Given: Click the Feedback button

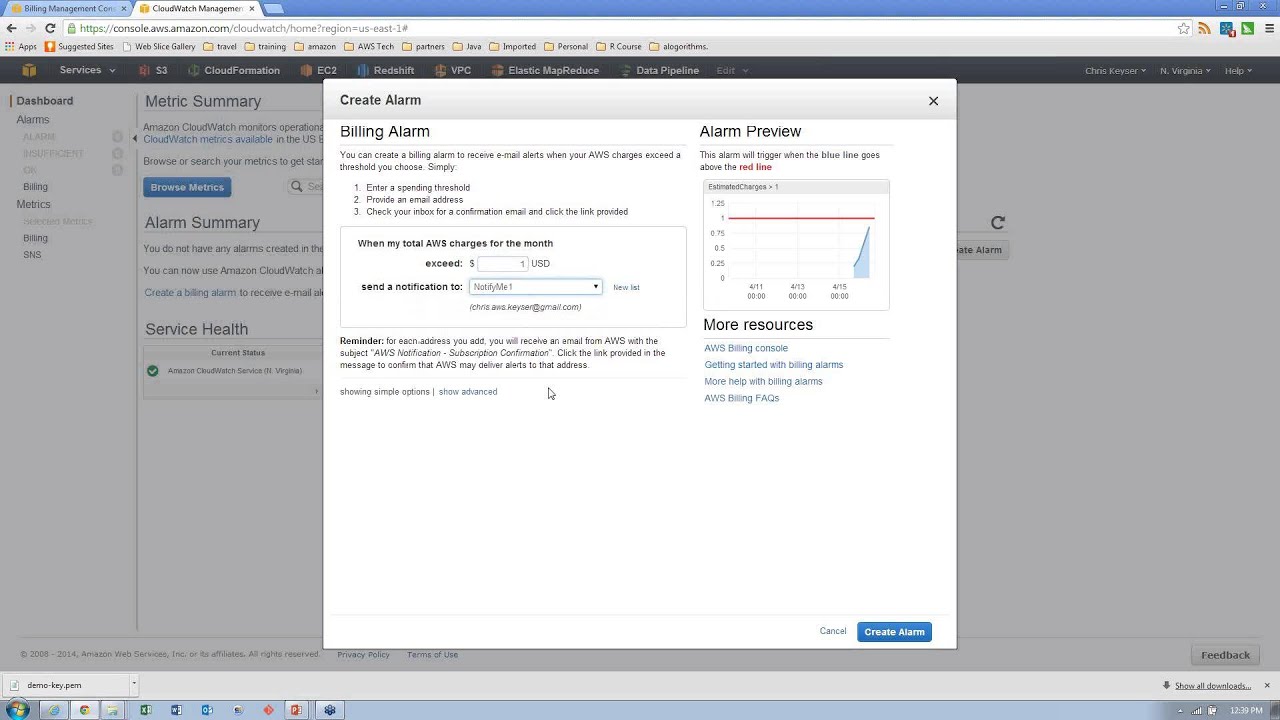Looking at the screenshot, I should tap(1225, 655).
